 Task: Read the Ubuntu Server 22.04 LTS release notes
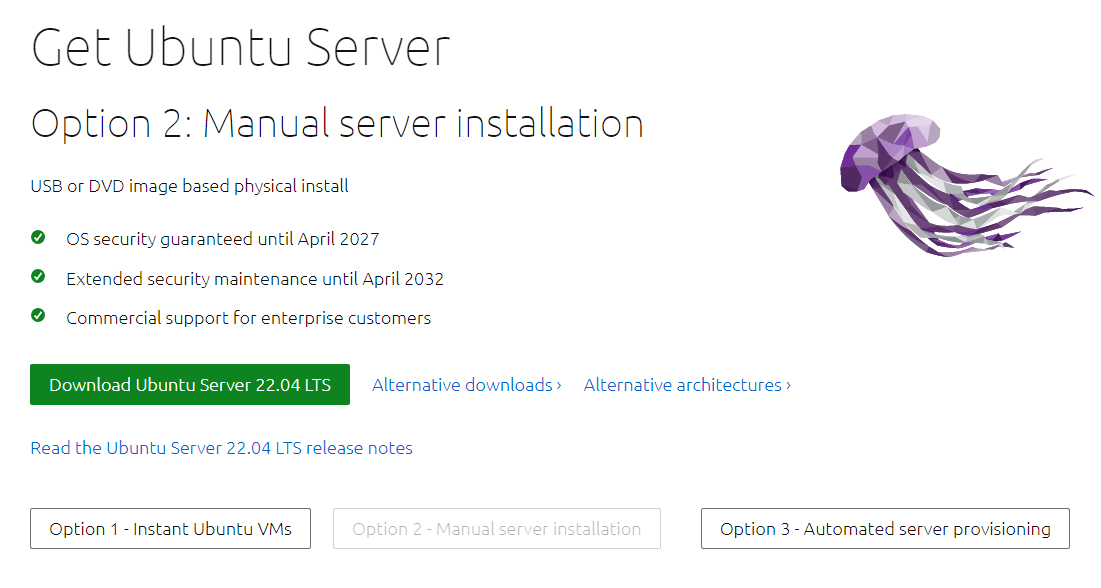[221, 448]
